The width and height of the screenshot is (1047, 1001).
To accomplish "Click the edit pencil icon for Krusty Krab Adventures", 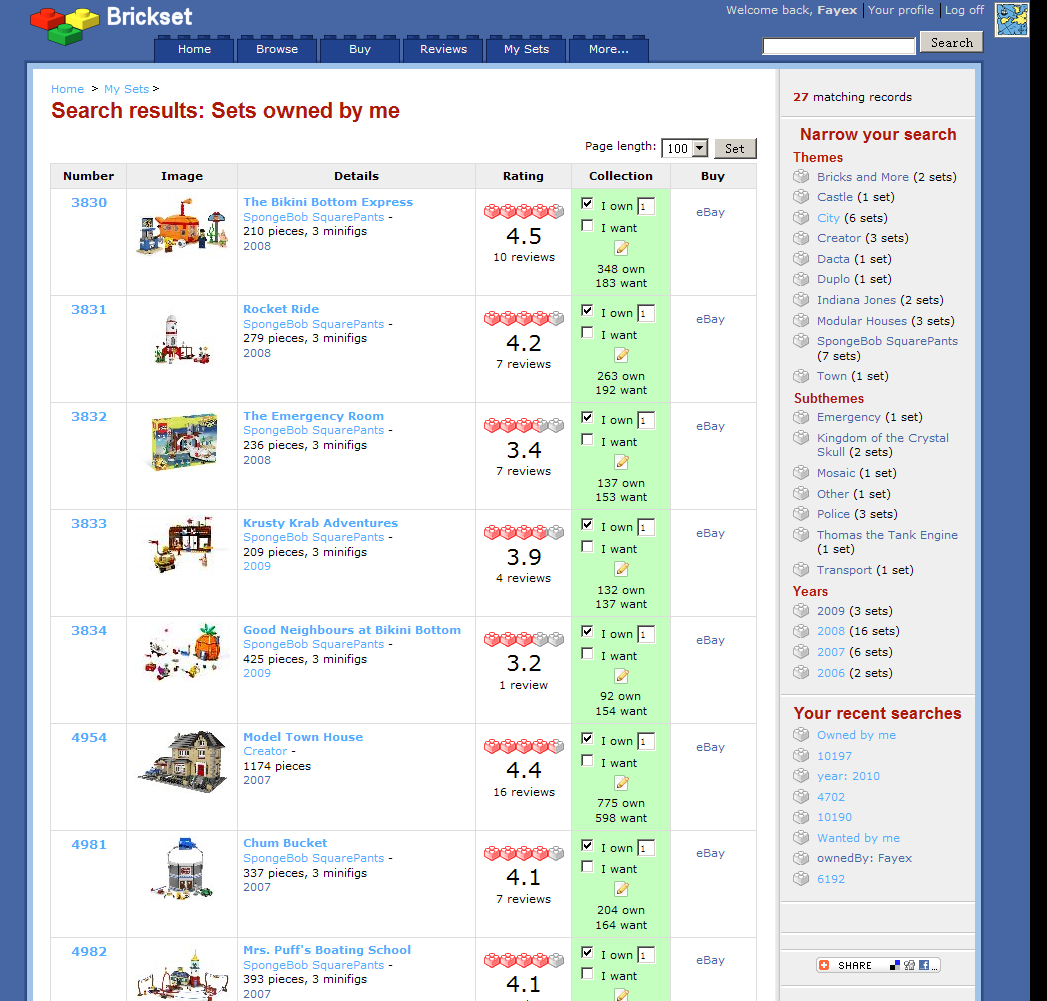I will coord(622,569).
